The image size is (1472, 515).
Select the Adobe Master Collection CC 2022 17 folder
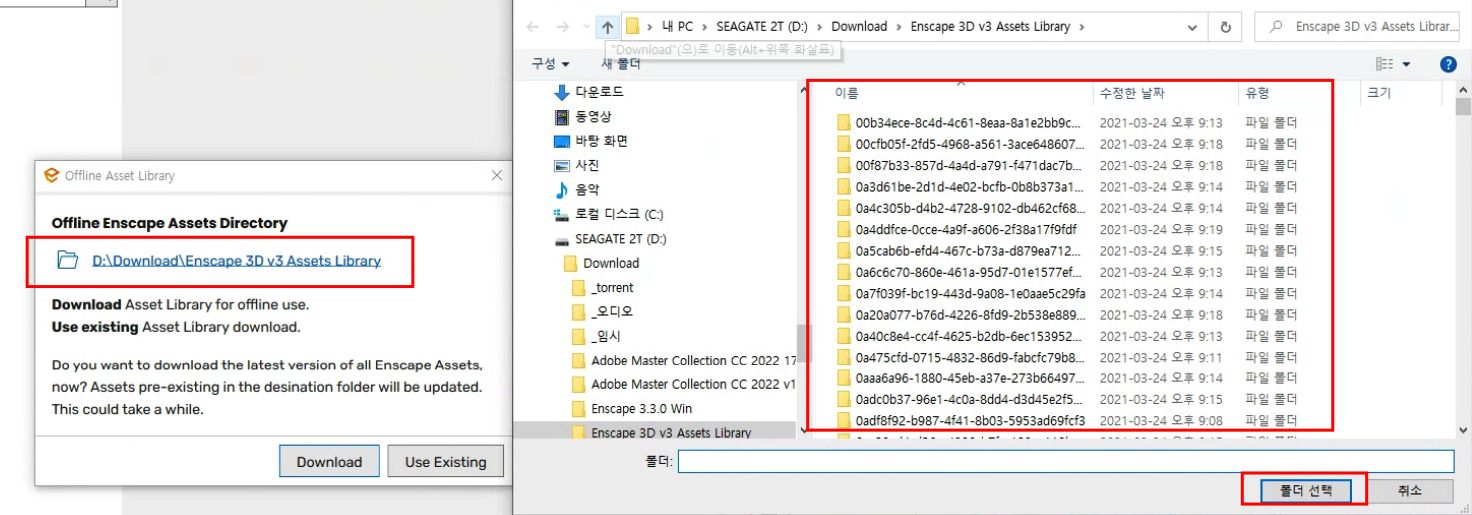pos(694,360)
